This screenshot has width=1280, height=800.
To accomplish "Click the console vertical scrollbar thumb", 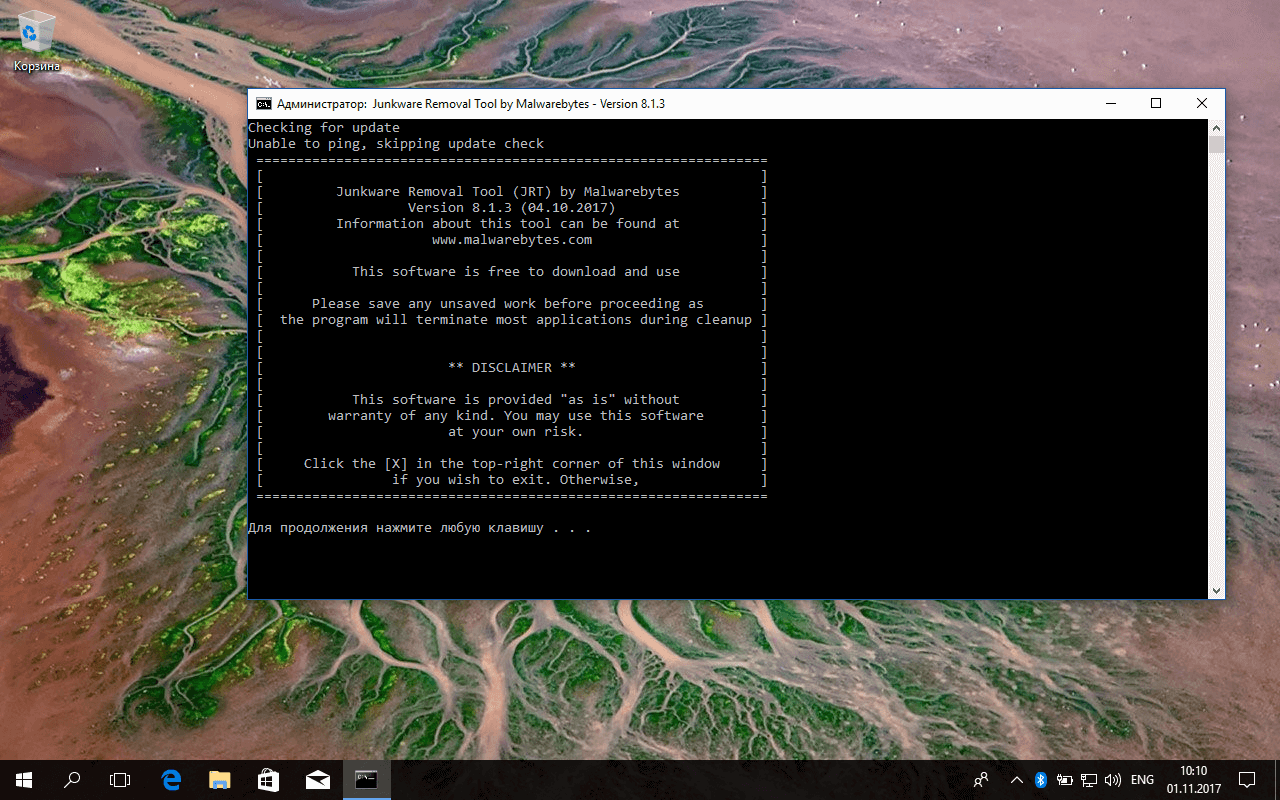I will pos(1216,146).
